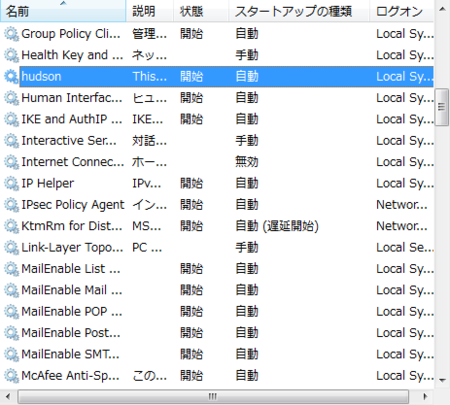The image size is (450, 405).
Task: Click the horizontal scrollbar thumb
Action: click(x=213, y=397)
